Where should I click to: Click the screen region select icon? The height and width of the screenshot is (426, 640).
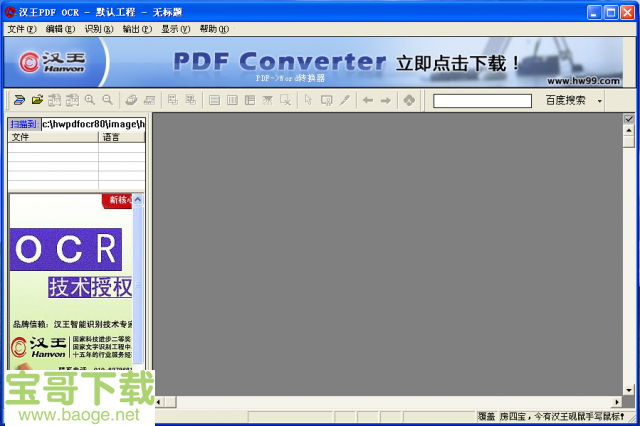coord(327,100)
